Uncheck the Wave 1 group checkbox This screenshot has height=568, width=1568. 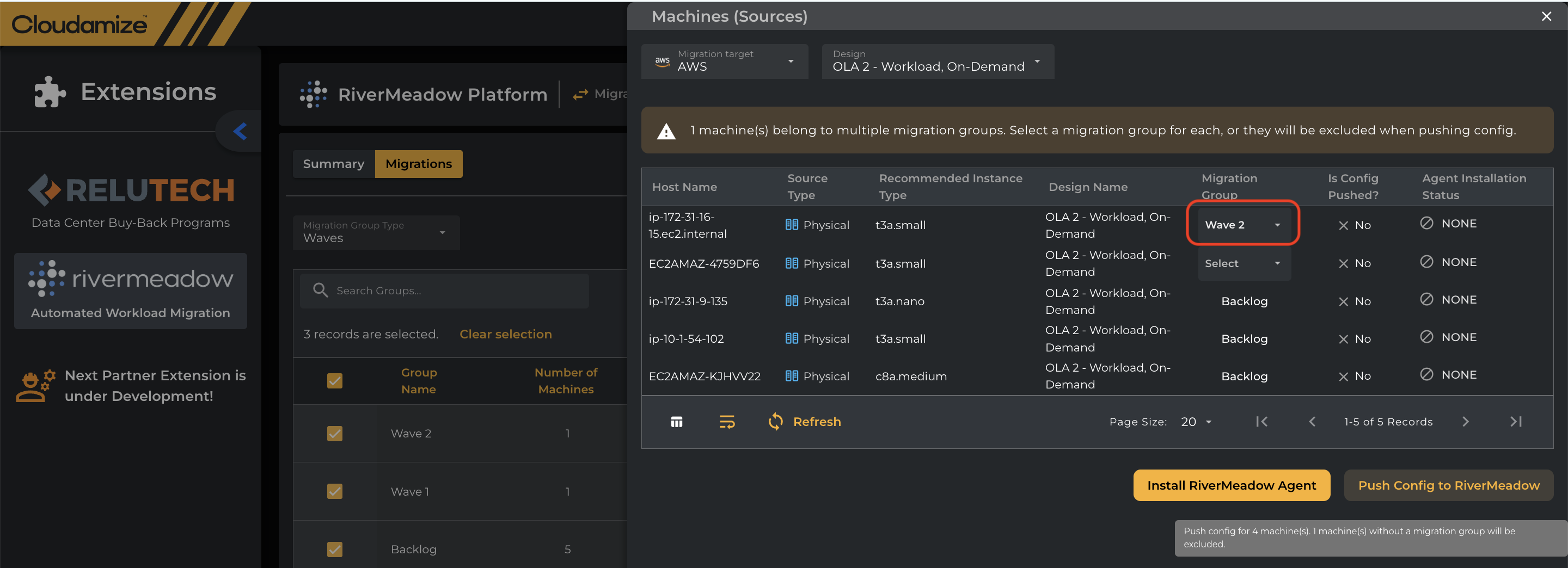coord(335,491)
